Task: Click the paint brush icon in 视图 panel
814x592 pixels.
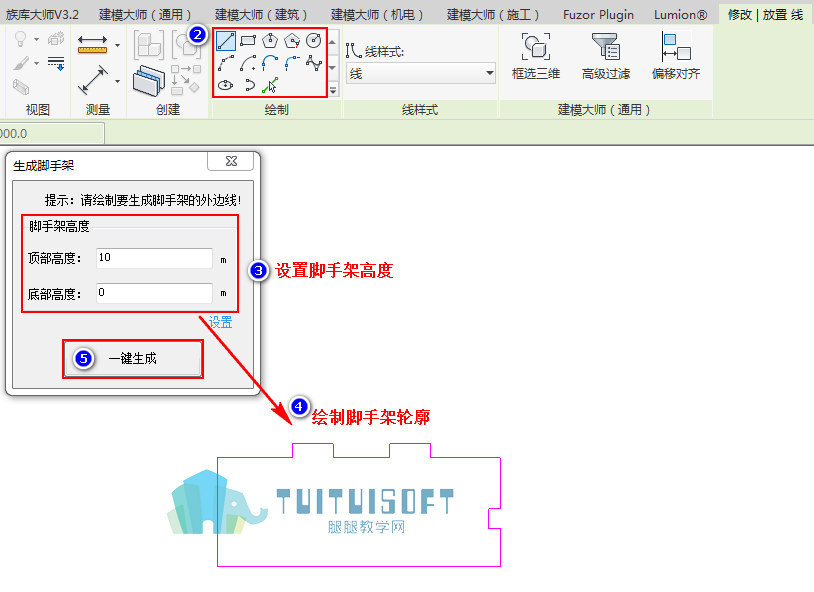Action: click(21, 63)
